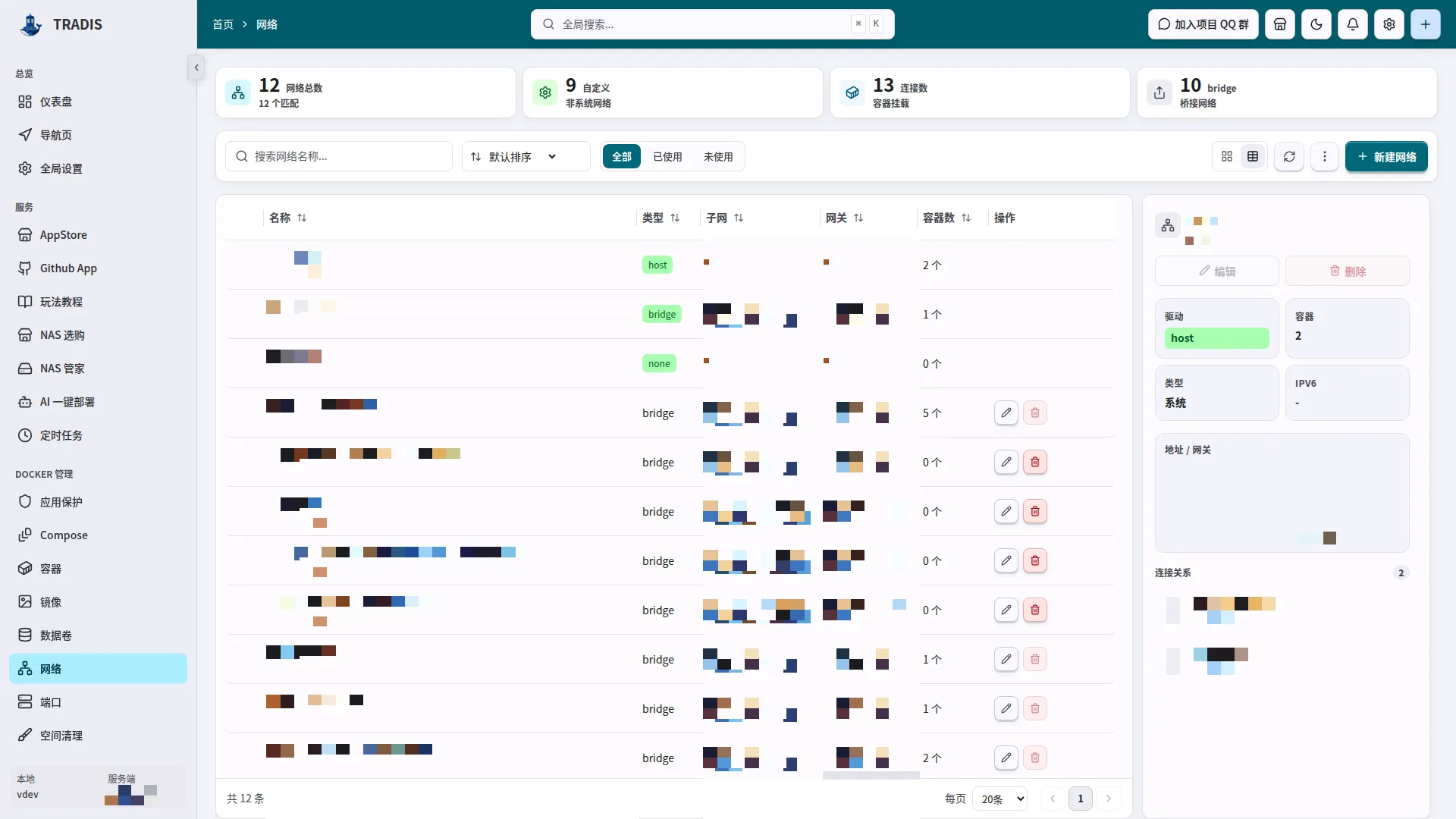Open 数据卷 sidebar item

pyautogui.click(x=99, y=635)
